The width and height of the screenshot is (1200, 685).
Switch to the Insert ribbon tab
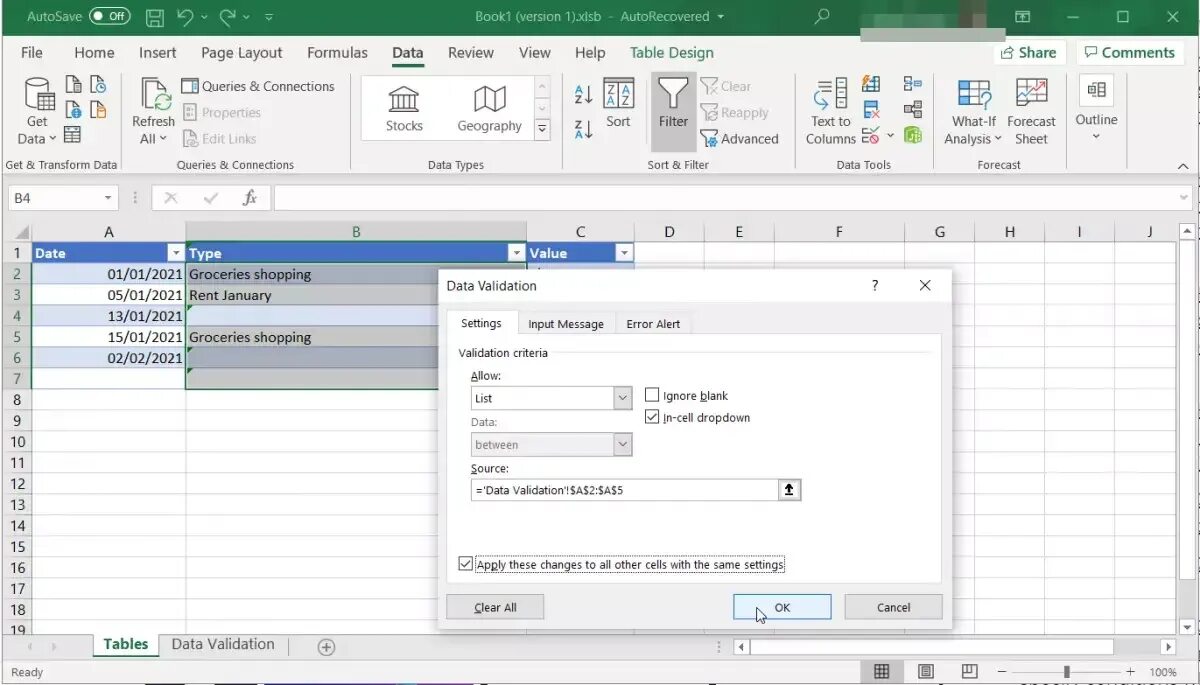tap(157, 53)
